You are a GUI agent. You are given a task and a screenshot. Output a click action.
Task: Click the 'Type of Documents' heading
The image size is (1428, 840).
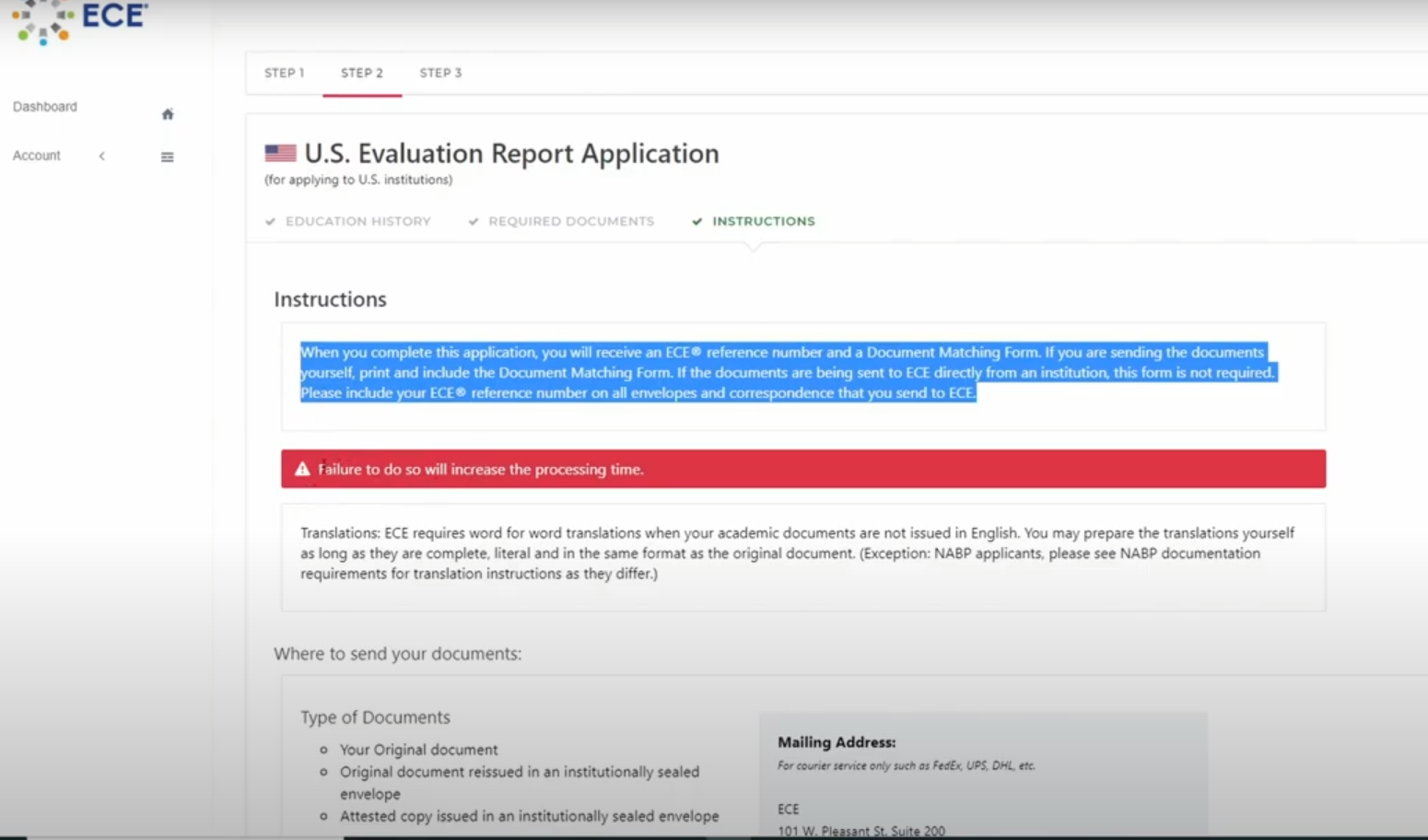375,717
